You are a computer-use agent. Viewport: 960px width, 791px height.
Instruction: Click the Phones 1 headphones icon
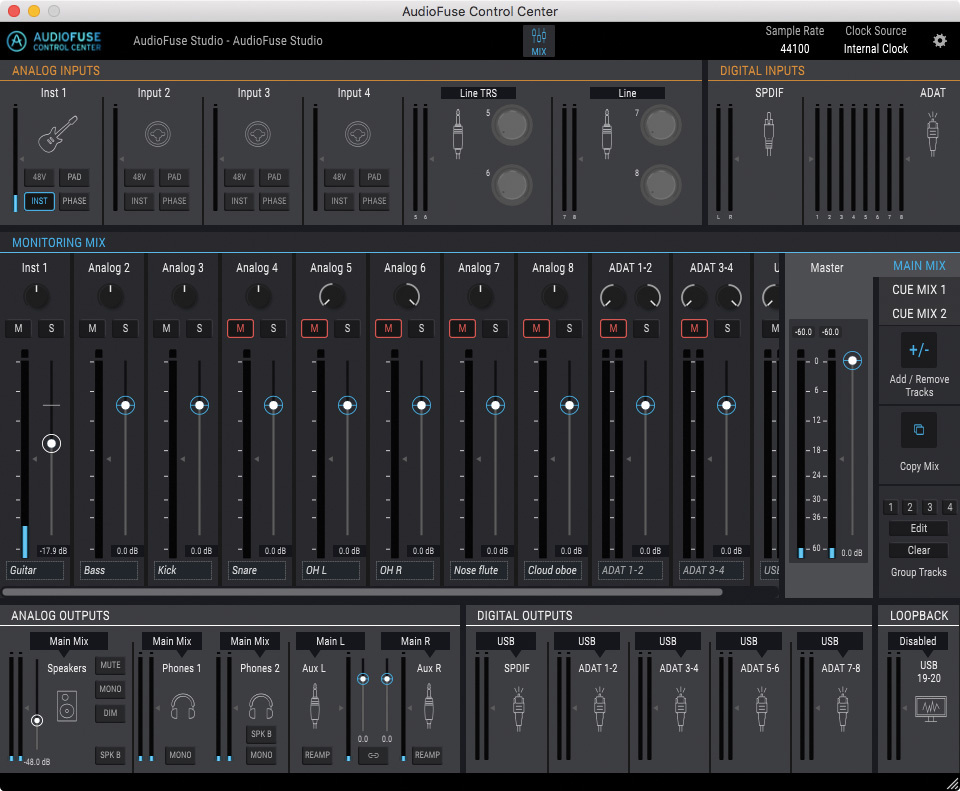[x=182, y=707]
